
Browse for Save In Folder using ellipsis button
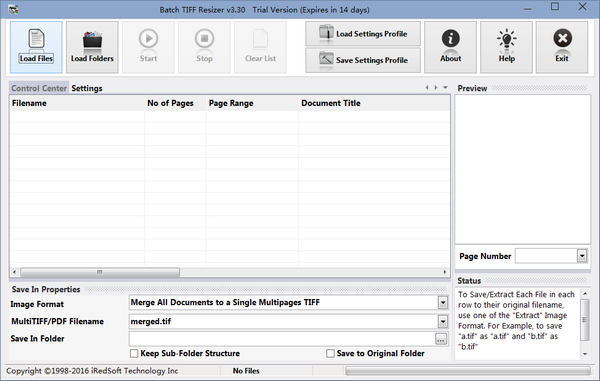point(441,339)
